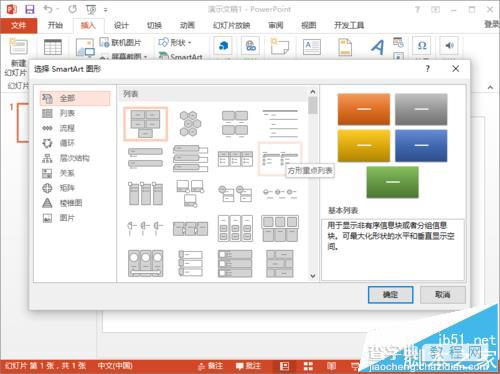Click the 确定 (OK) button

coord(390,295)
